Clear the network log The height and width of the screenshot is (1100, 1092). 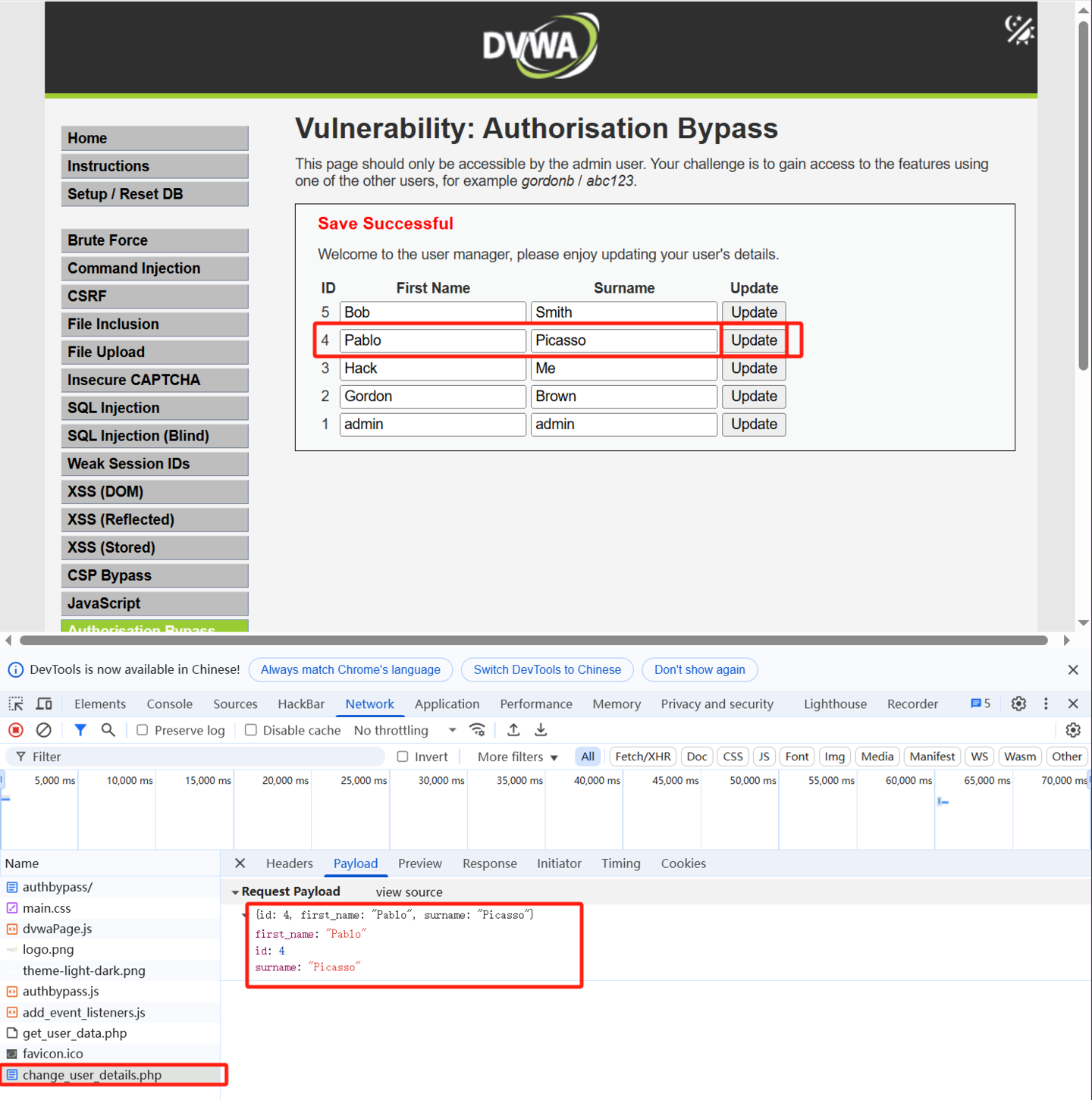coord(44,730)
